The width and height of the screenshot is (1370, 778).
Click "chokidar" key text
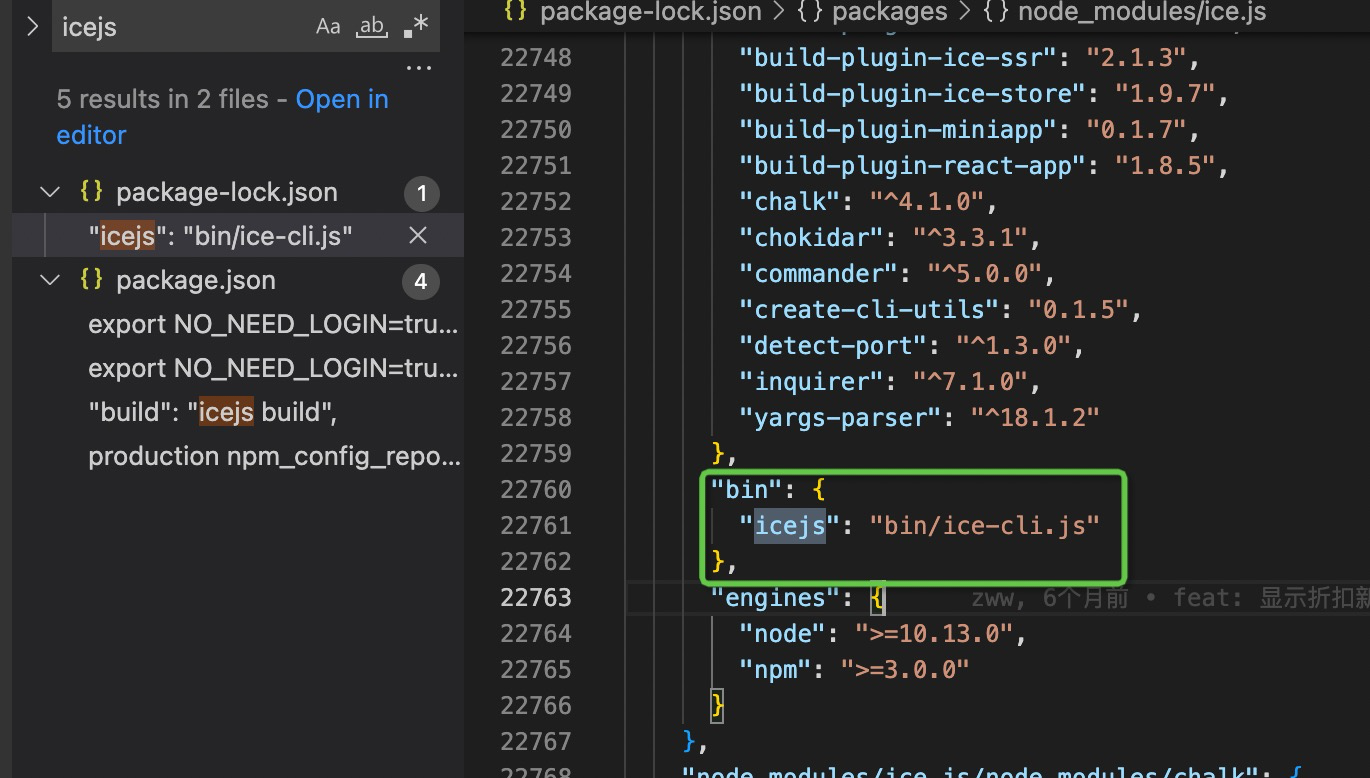812,237
